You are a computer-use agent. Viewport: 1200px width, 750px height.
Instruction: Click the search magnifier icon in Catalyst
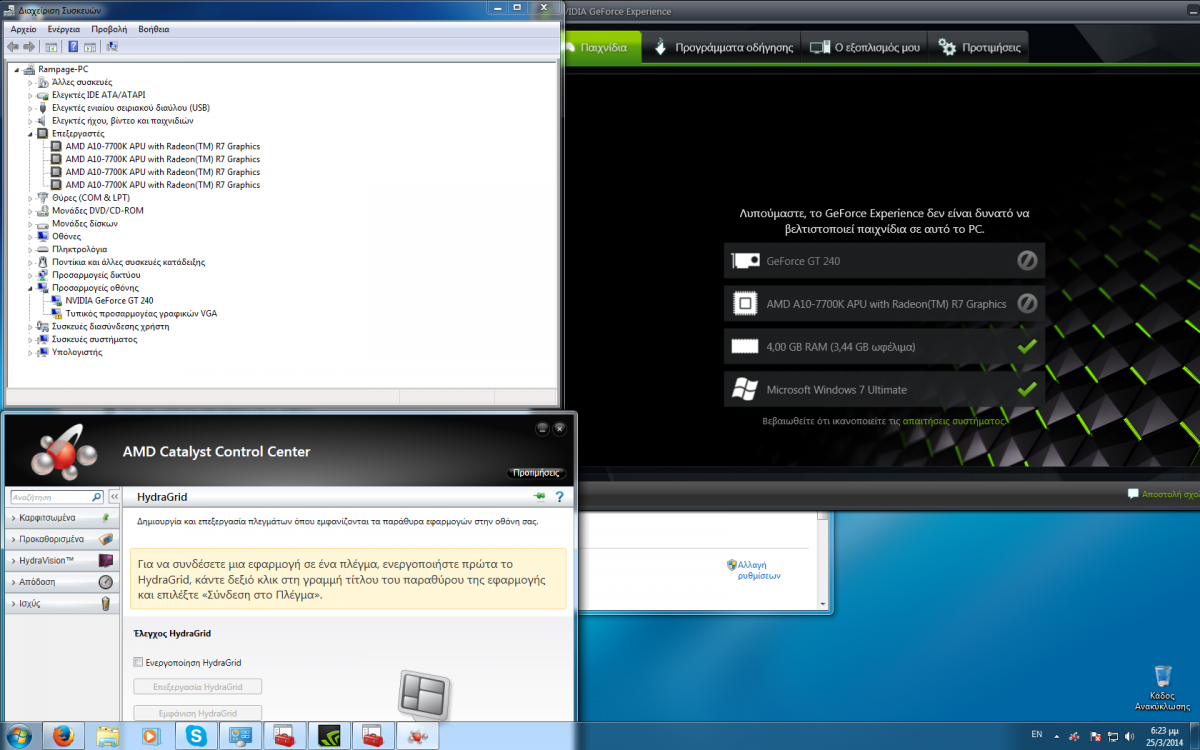97,497
